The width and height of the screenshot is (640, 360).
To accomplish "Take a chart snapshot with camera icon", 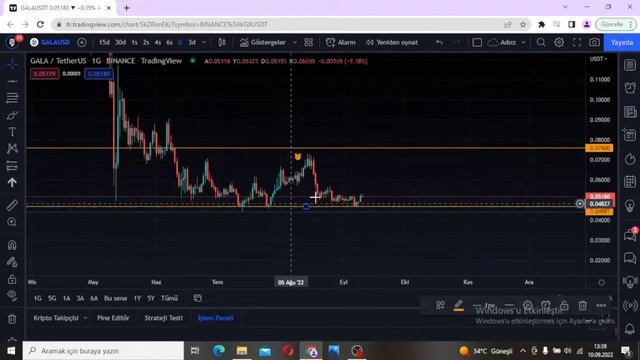I will [x=594, y=42].
